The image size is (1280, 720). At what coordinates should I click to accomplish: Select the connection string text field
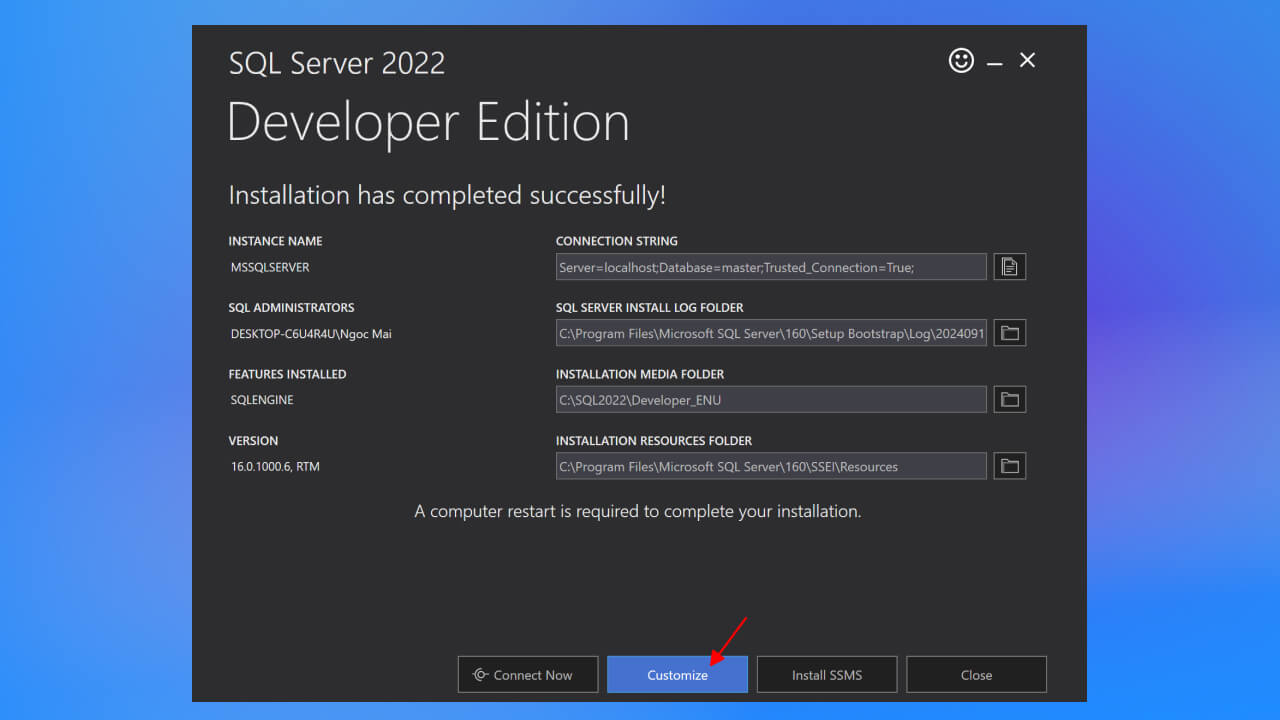[x=771, y=267]
